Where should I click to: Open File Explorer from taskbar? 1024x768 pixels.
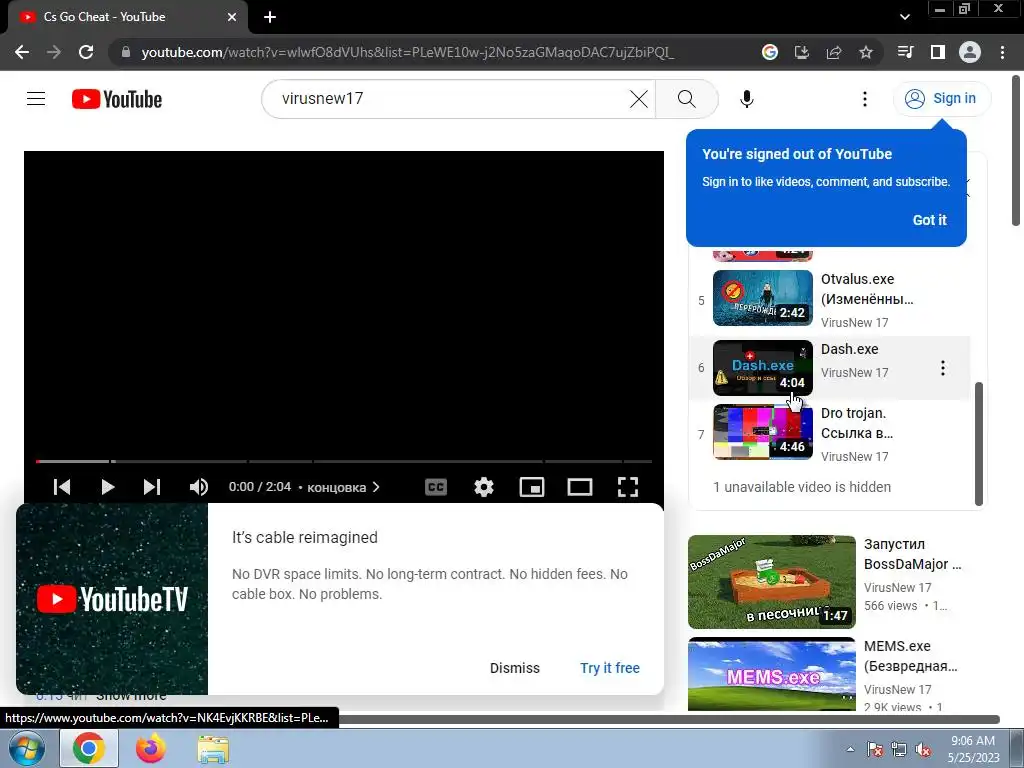213,749
